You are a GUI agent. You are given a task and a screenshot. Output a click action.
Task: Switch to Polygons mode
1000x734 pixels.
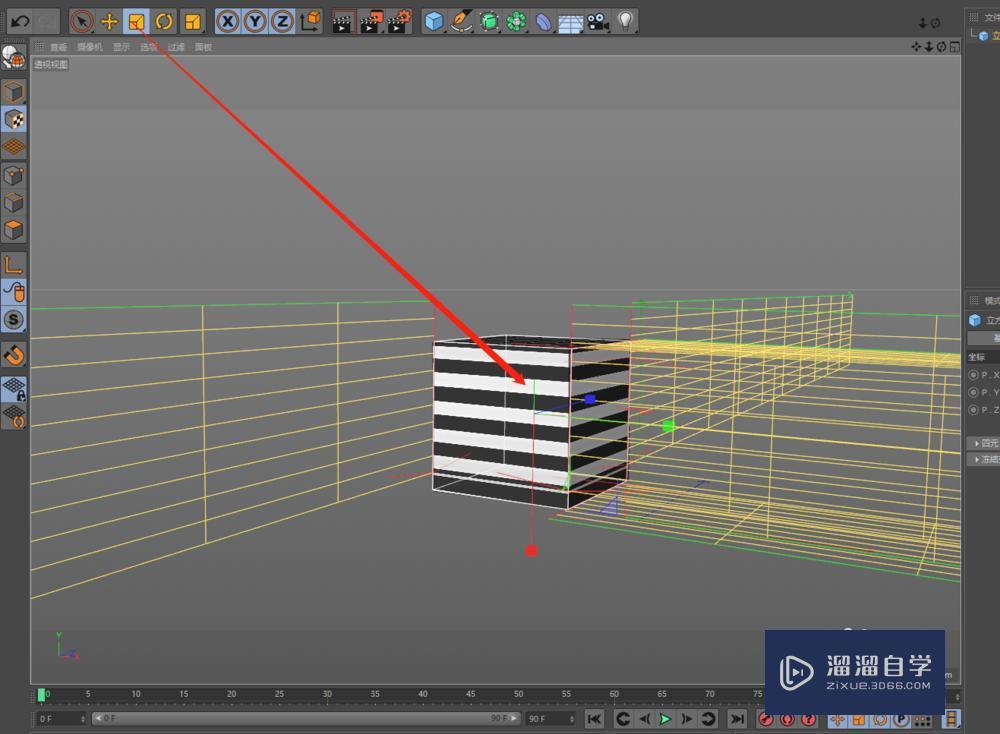(x=13, y=230)
